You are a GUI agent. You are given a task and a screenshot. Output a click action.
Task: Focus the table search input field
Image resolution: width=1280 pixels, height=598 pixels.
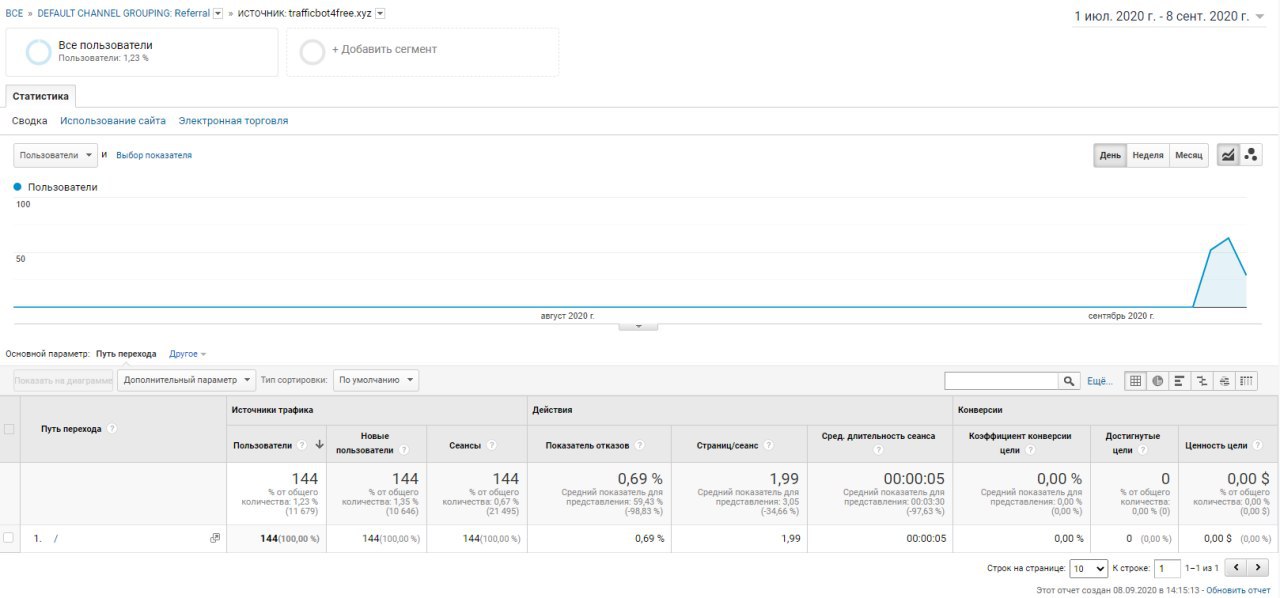click(x=1002, y=381)
